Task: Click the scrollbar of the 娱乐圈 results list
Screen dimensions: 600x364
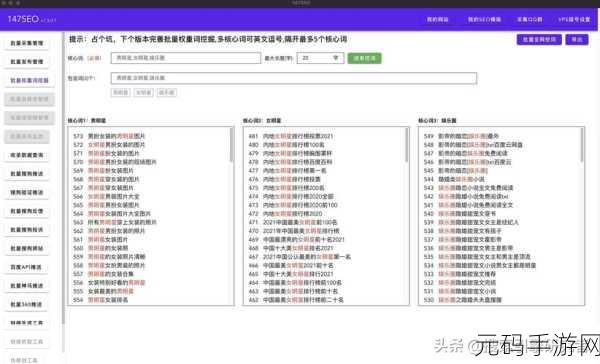Action: (x=582, y=145)
